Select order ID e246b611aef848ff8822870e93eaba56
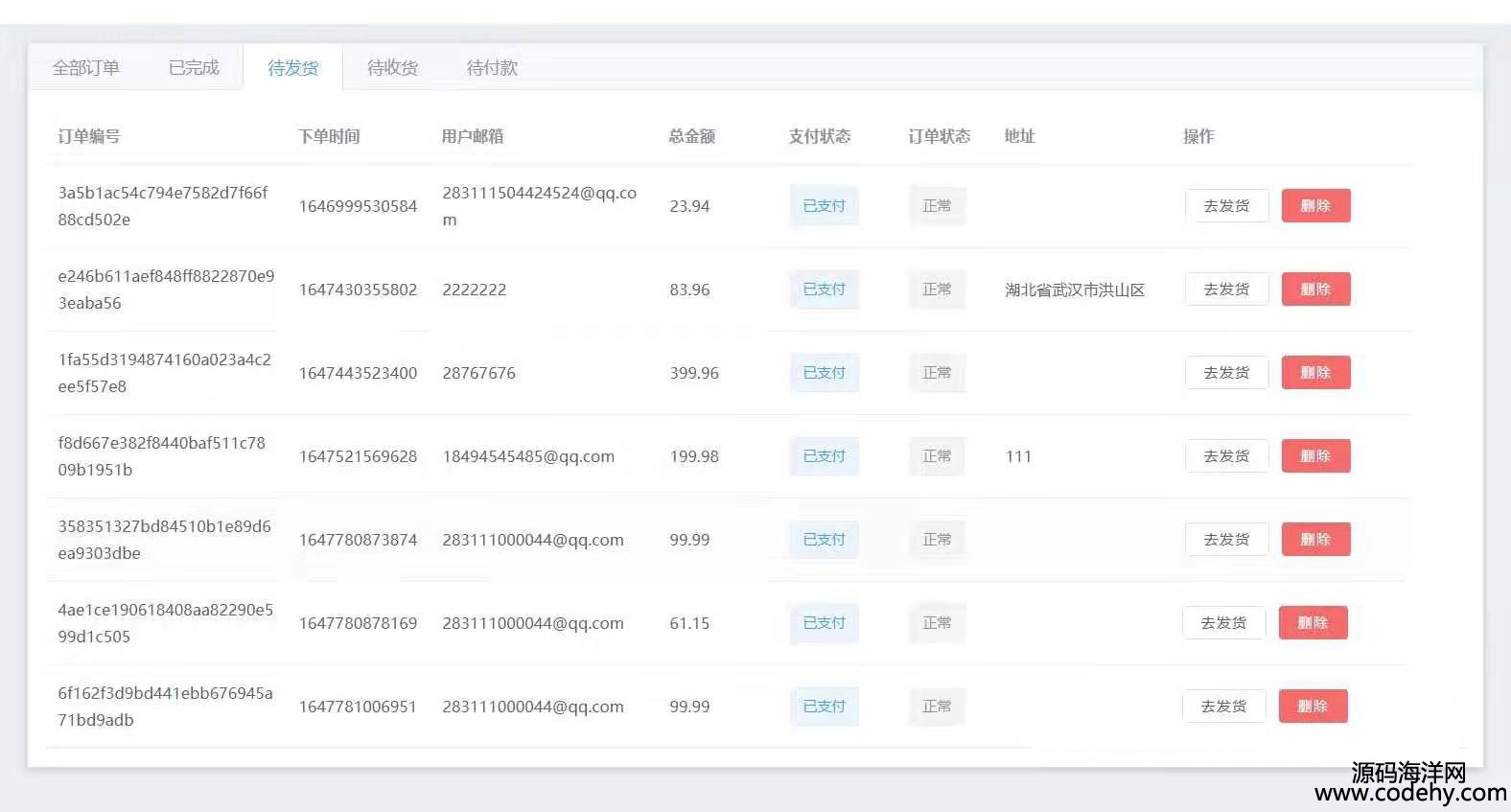Viewport: 1511px width, 812px height. (166, 290)
